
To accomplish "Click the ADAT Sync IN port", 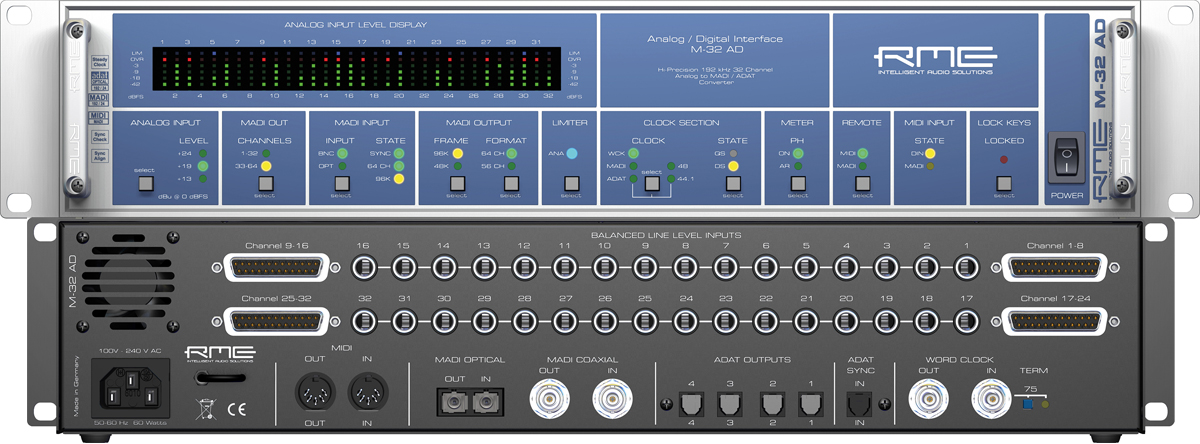I will coord(858,402).
